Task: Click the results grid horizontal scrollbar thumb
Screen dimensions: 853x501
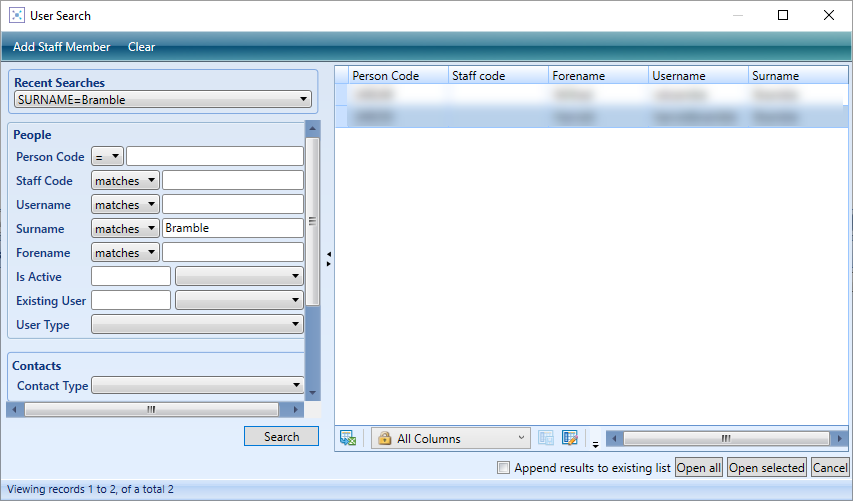Action: coord(726,438)
